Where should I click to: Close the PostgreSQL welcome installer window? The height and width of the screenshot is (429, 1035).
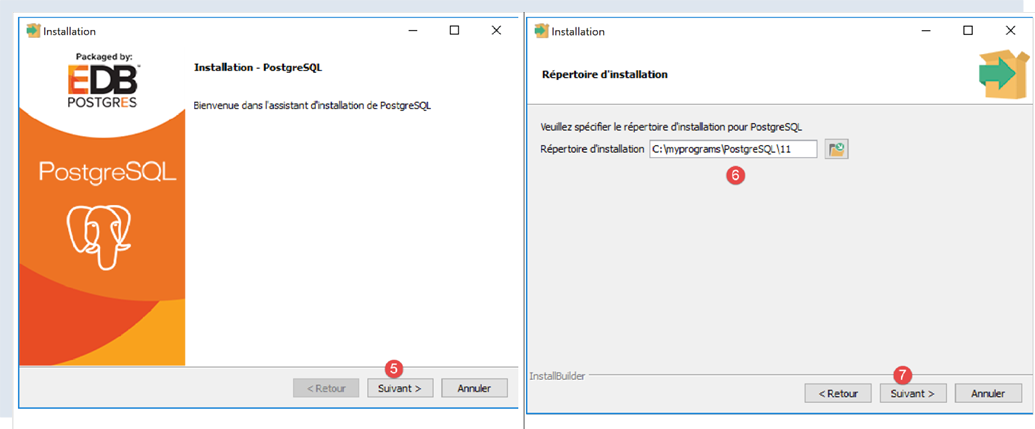(496, 31)
